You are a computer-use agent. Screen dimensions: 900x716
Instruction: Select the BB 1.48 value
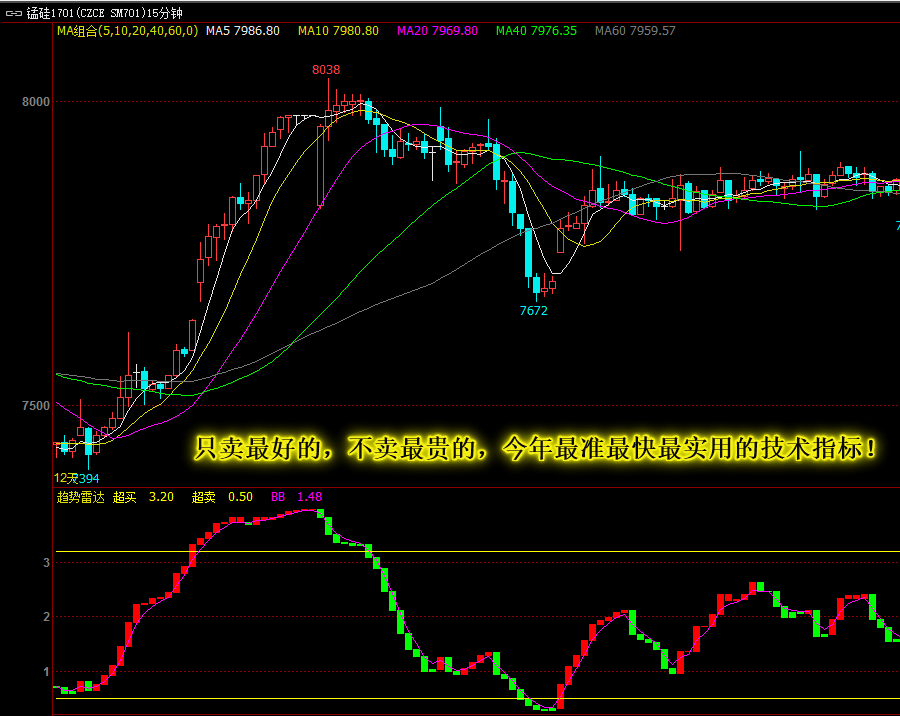(x=296, y=497)
